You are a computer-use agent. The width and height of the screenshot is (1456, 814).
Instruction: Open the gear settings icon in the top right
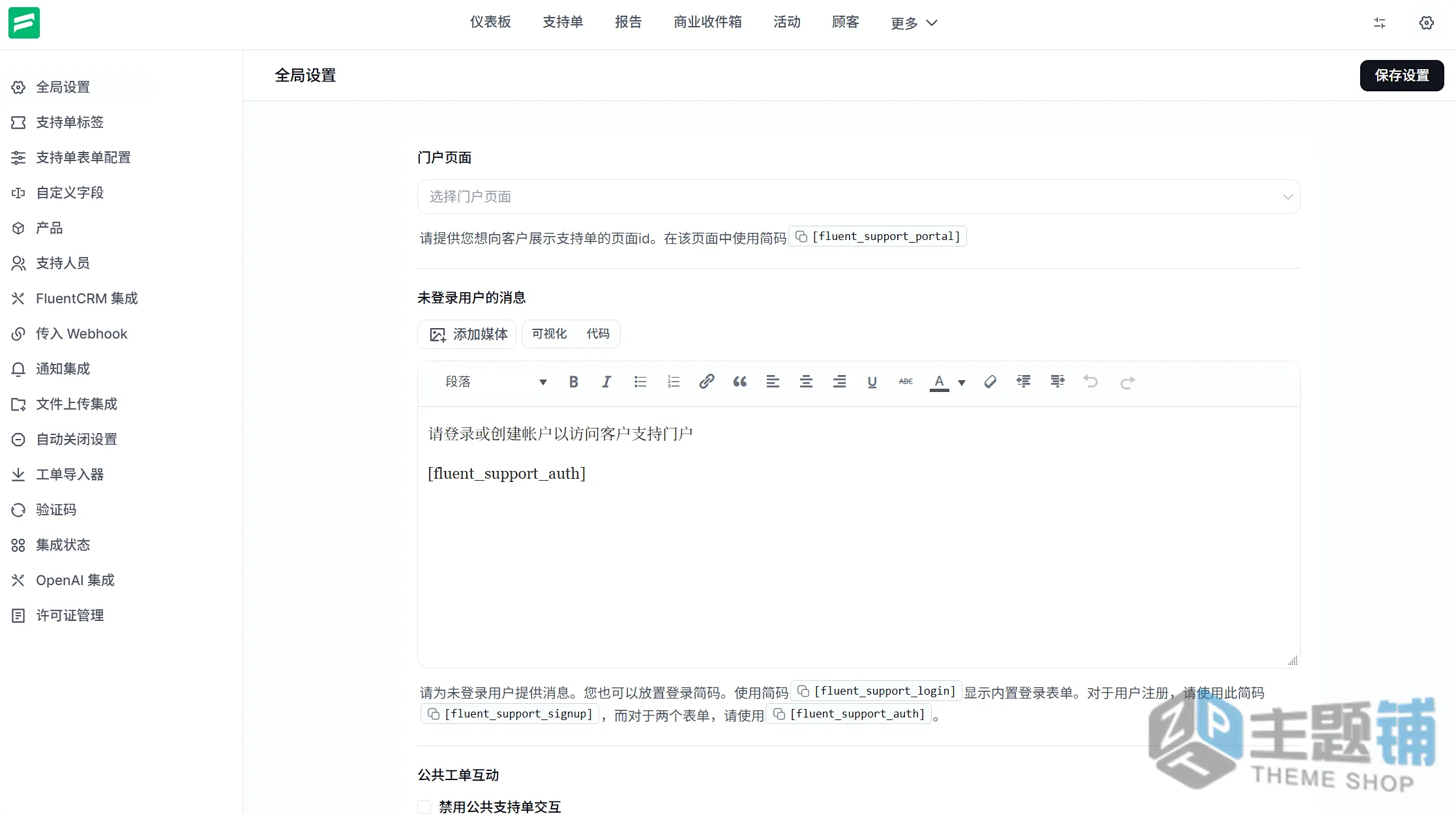click(x=1427, y=23)
